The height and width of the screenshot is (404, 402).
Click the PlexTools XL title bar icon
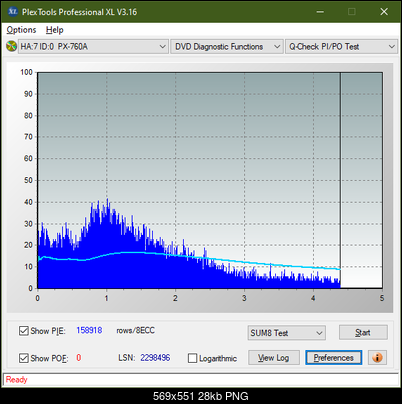(12, 12)
